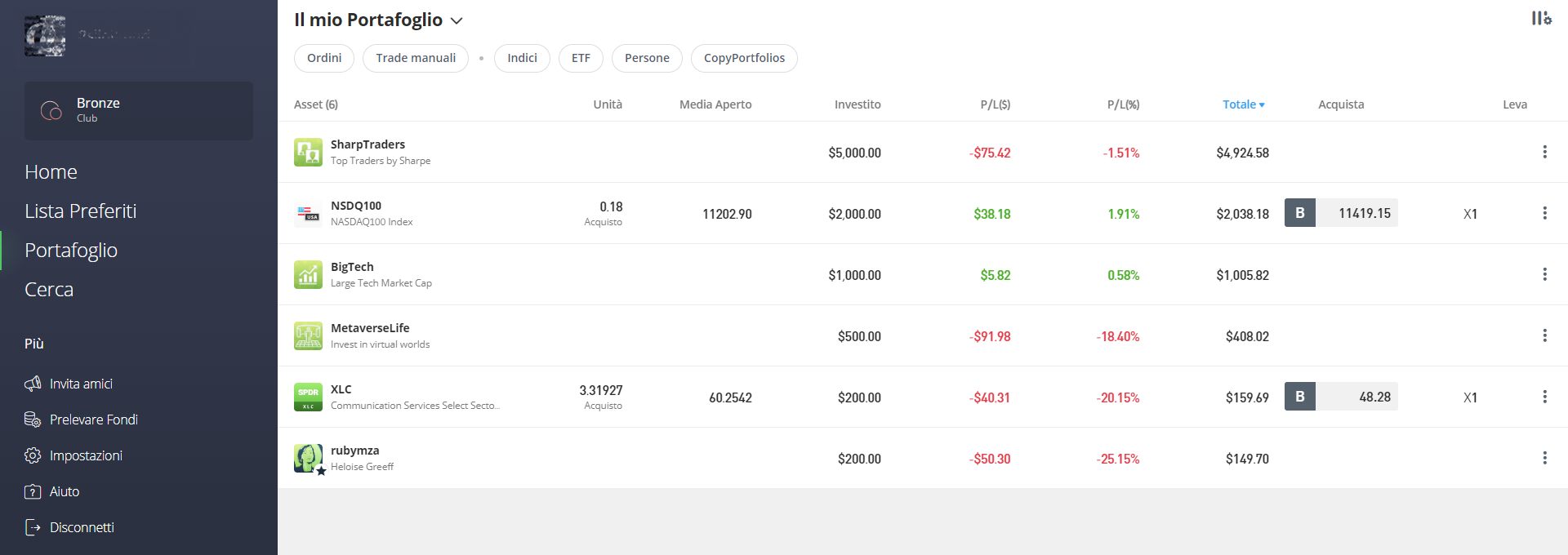The width and height of the screenshot is (1568, 555).
Task: Open the three-dot menu for SharpTraders
Action: pyautogui.click(x=1544, y=152)
